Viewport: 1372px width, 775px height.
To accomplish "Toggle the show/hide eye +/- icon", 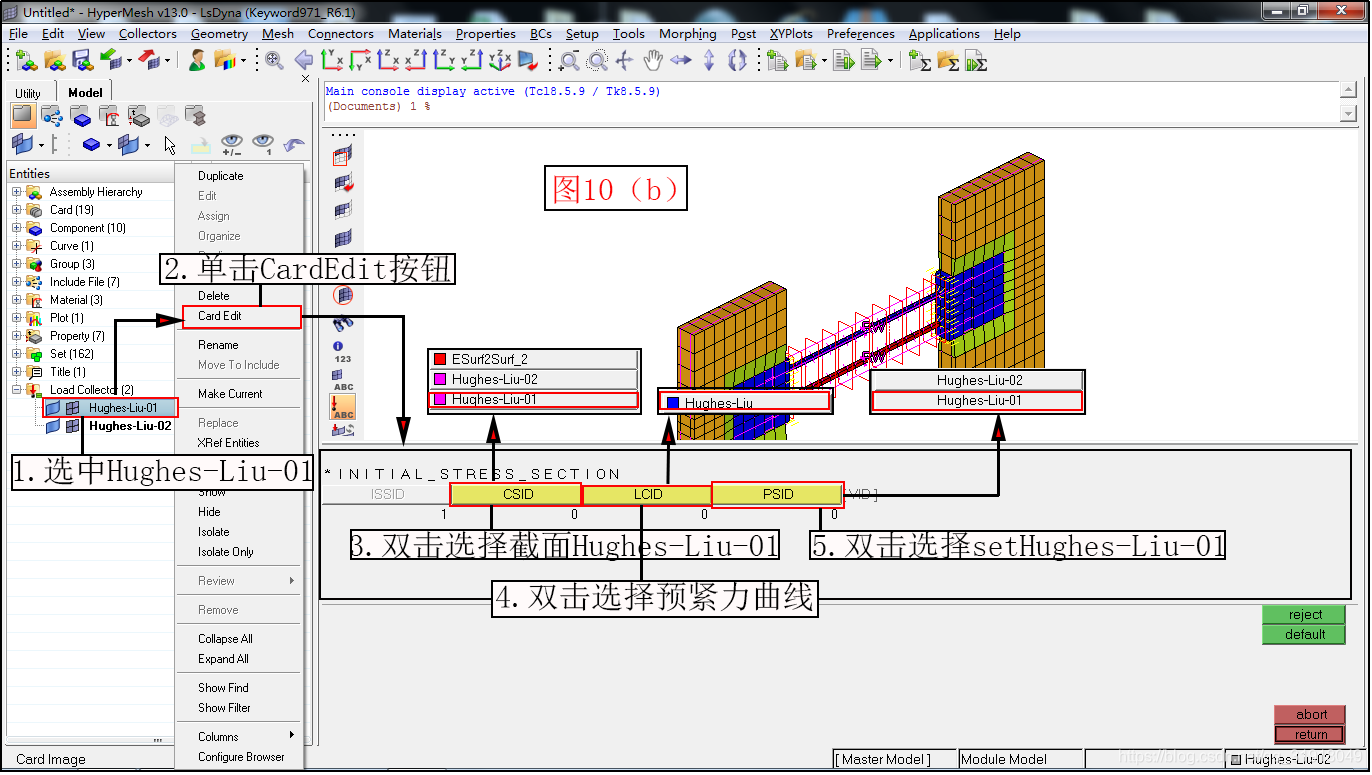I will [x=232, y=145].
